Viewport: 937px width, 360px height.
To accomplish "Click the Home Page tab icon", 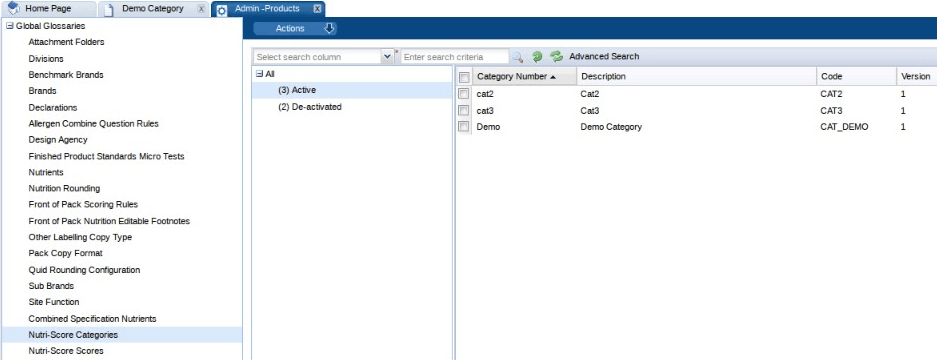I will [x=14, y=9].
